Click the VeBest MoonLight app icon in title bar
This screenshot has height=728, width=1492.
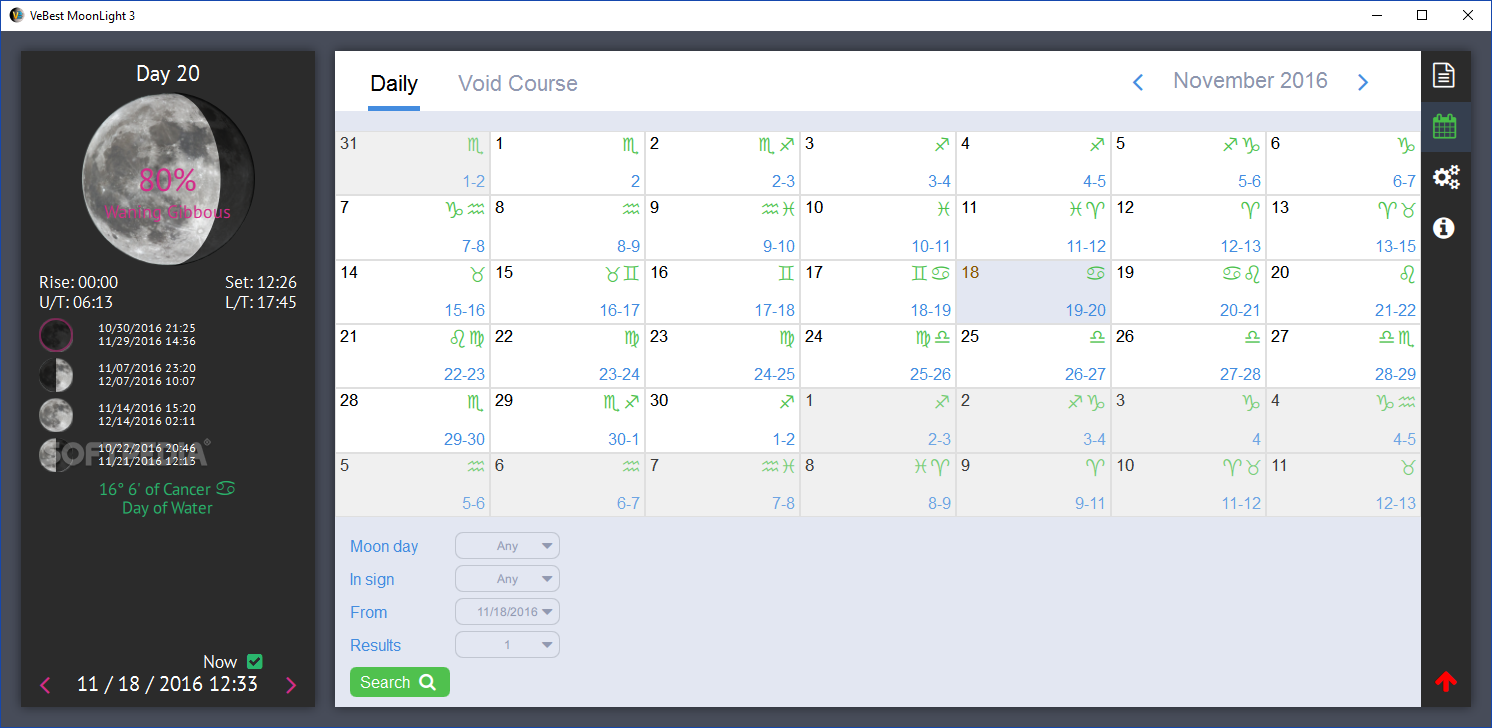16,15
